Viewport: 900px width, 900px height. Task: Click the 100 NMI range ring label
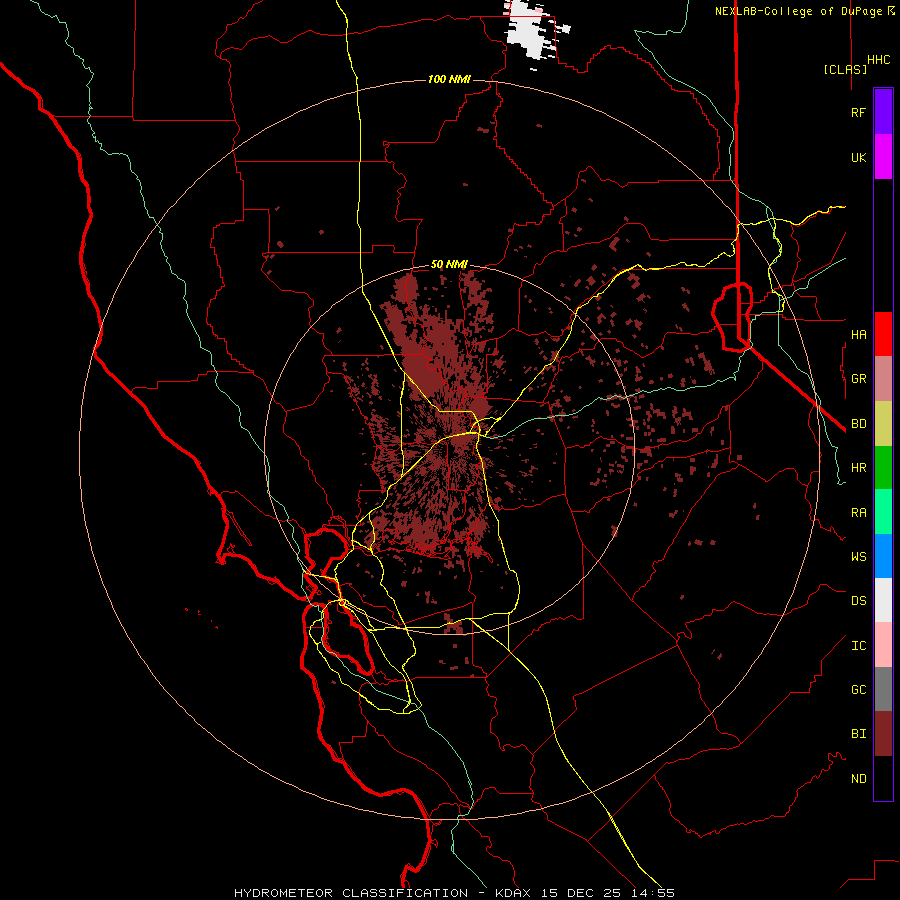point(449,79)
